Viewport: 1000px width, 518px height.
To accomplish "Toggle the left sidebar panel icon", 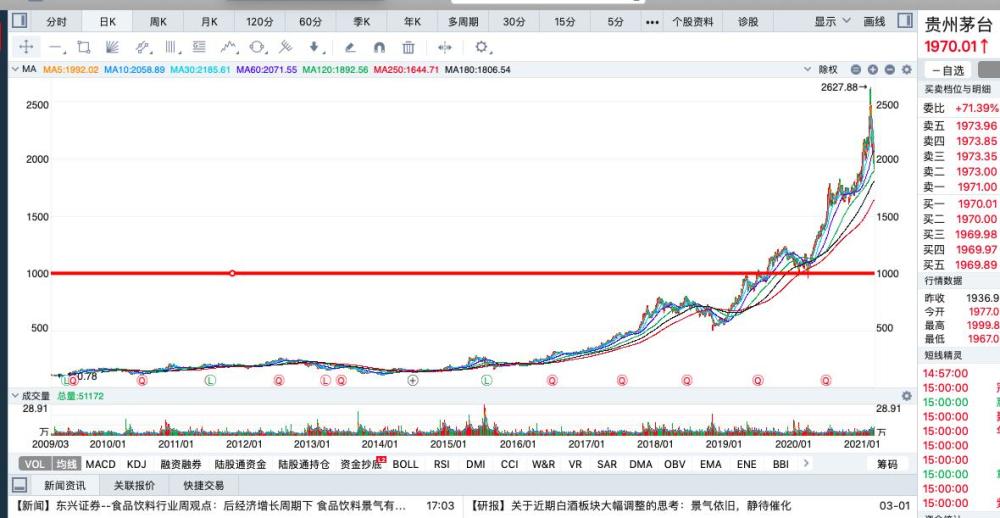I will 19,20.
